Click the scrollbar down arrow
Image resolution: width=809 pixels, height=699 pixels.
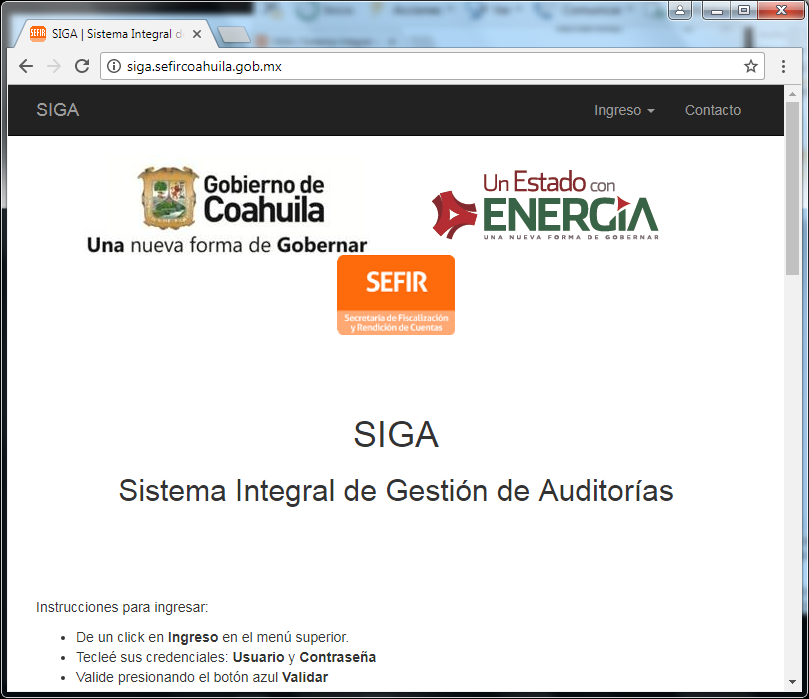pos(792,682)
